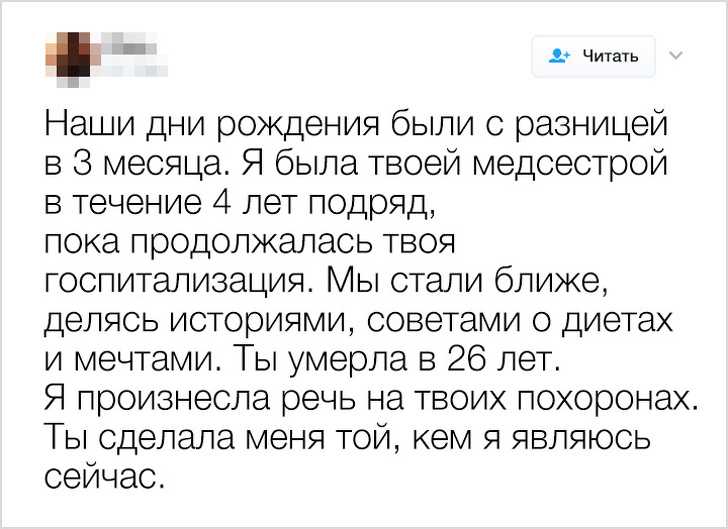This screenshot has width=728, height=529.
Task: Click the line starting 'Наши дни рождения'
Action: pyautogui.click(x=352, y=127)
